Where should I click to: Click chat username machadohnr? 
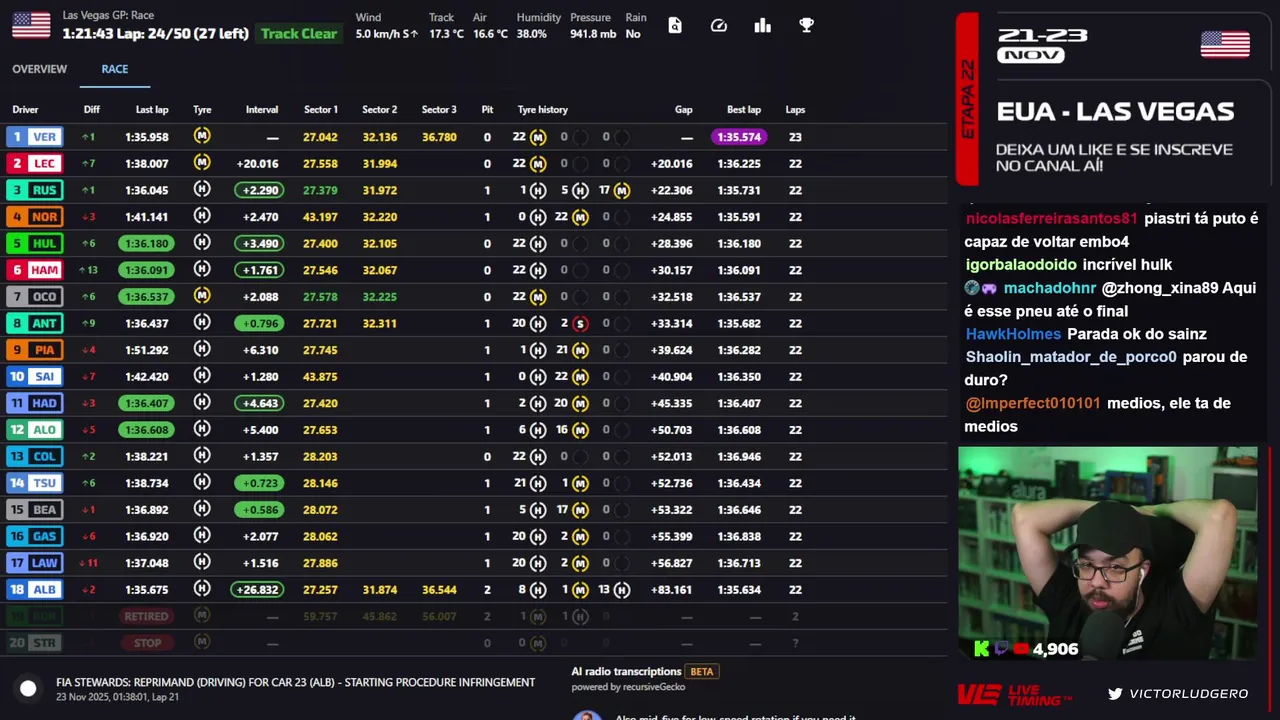tap(1050, 288)
